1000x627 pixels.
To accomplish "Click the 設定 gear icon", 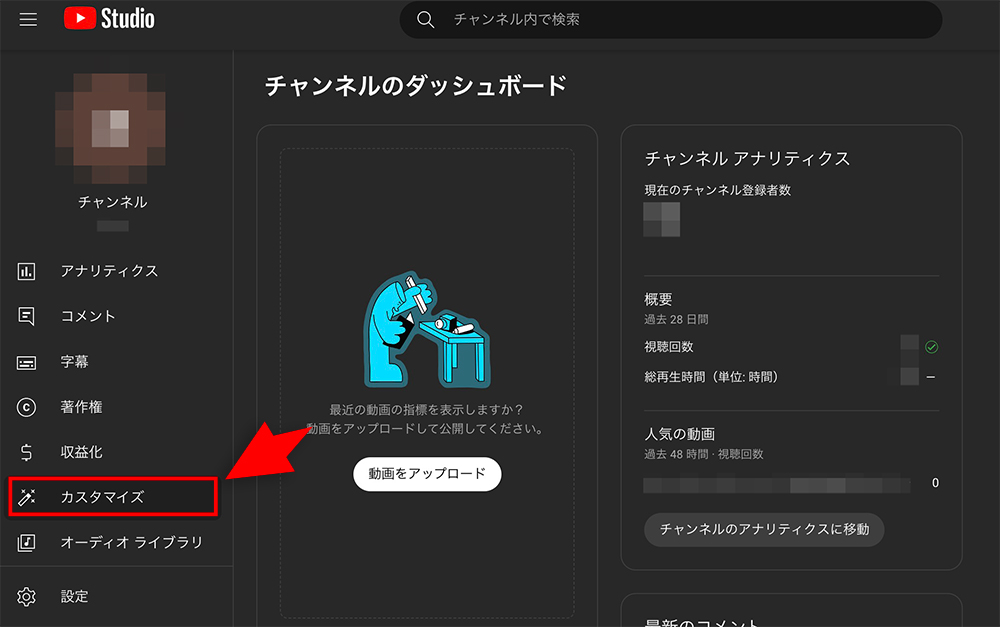I will click(x=26, y=597).
